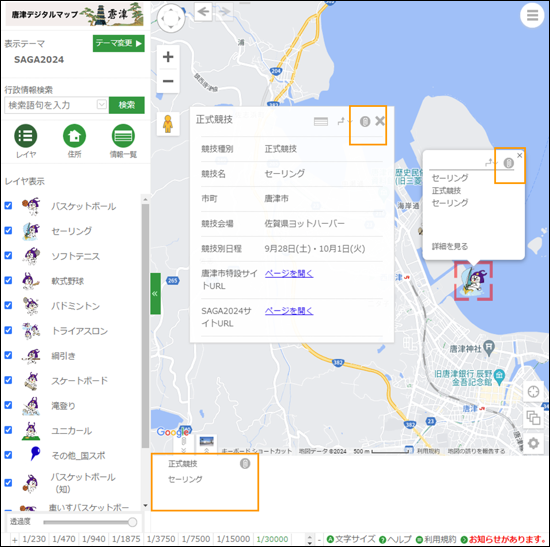The image size is (550, 547).
Task: Click the sailing mascot marker on map
Action: 473,281
